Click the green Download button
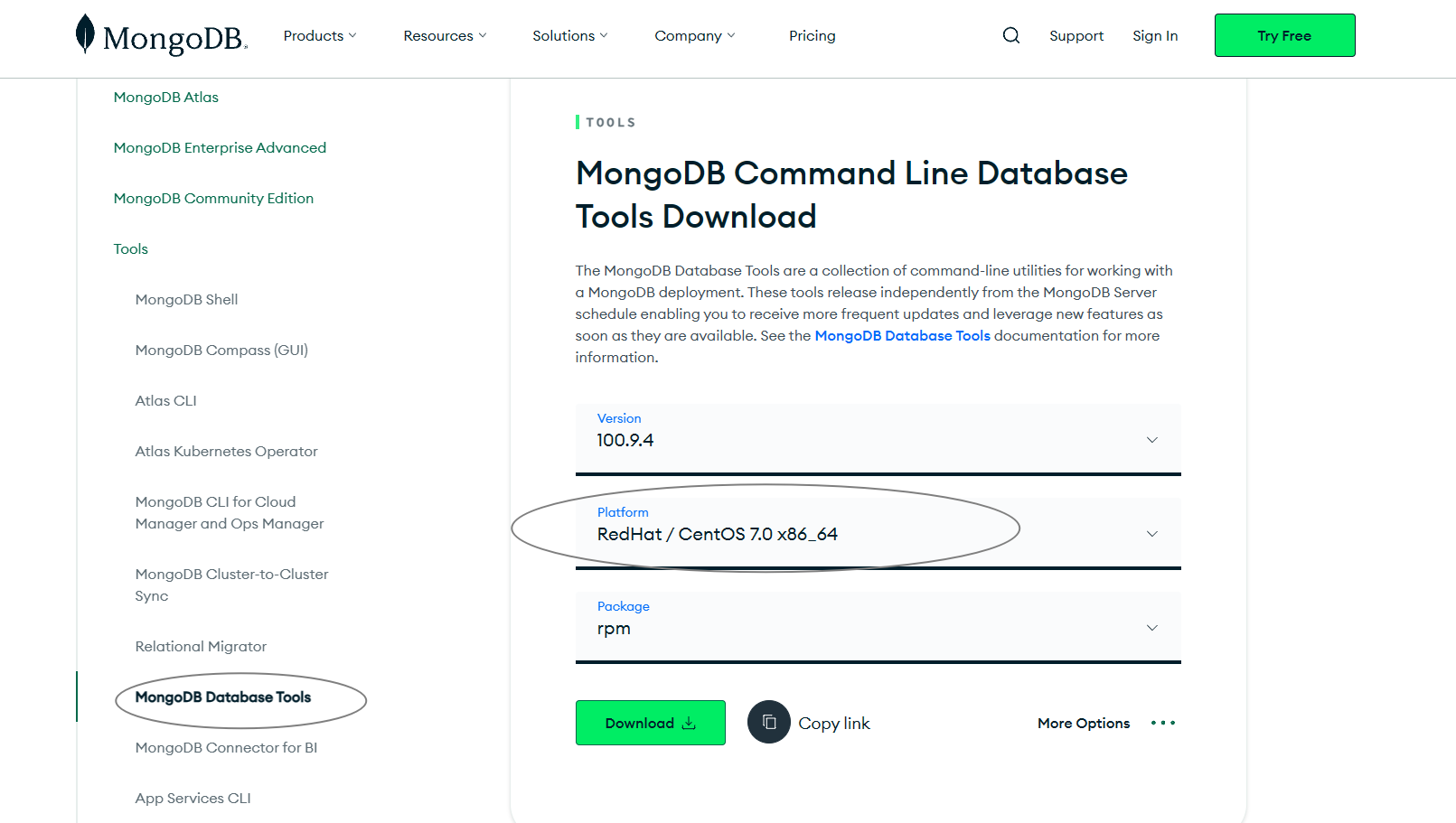 tap(642, 723)
